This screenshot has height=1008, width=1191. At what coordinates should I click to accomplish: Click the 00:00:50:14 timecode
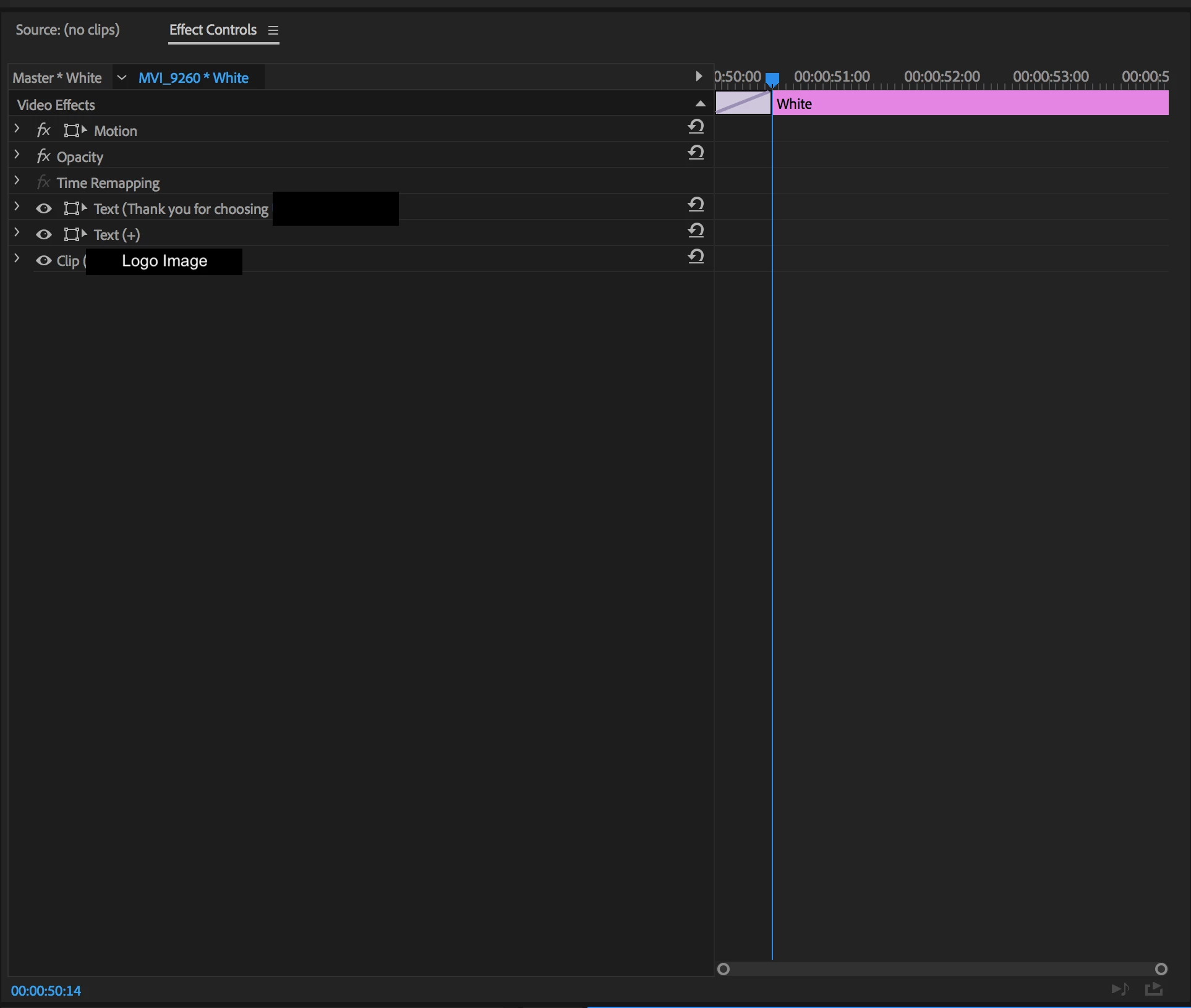coord(46,991)
